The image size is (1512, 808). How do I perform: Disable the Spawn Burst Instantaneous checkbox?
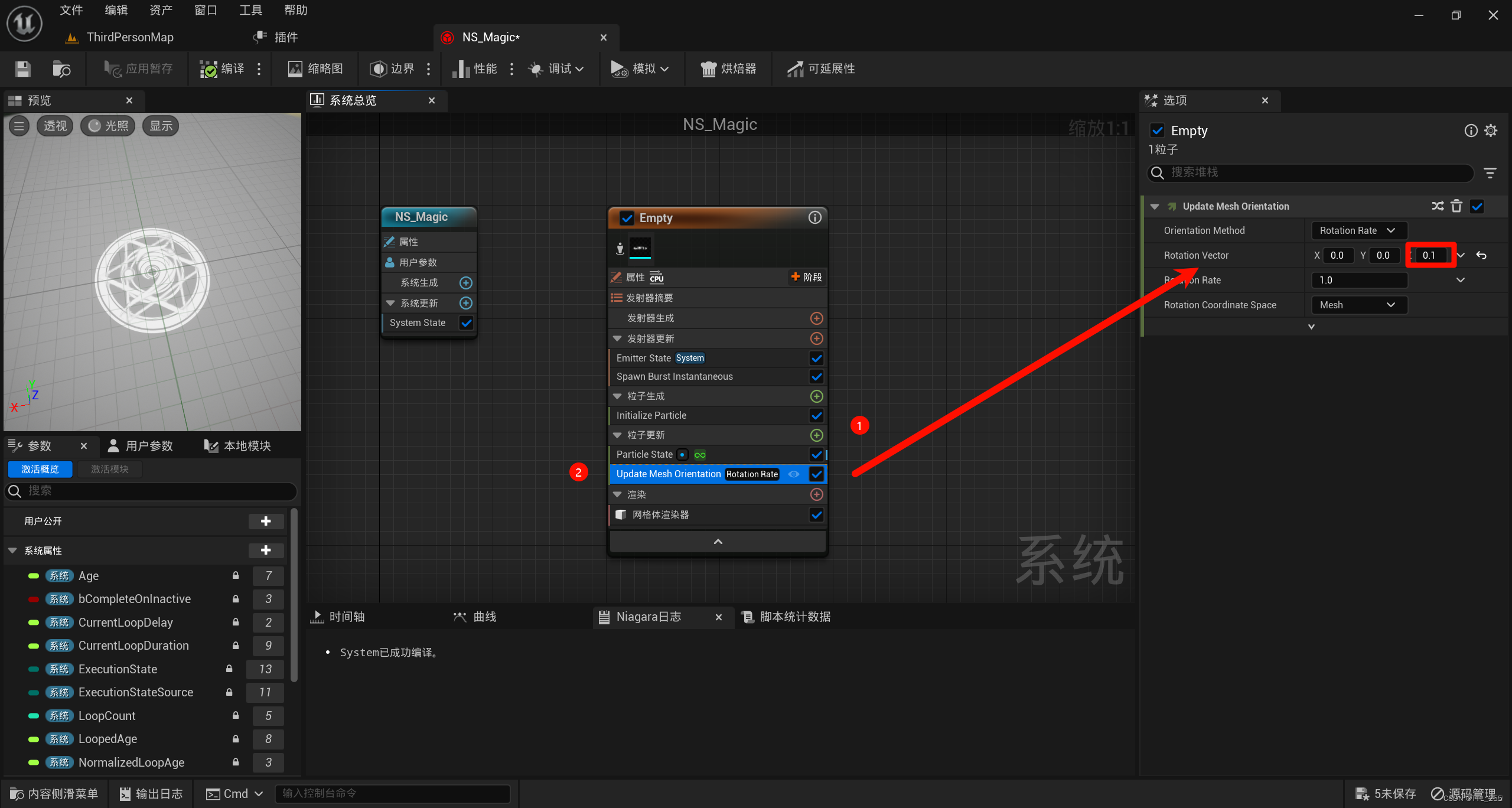point(816,377)
